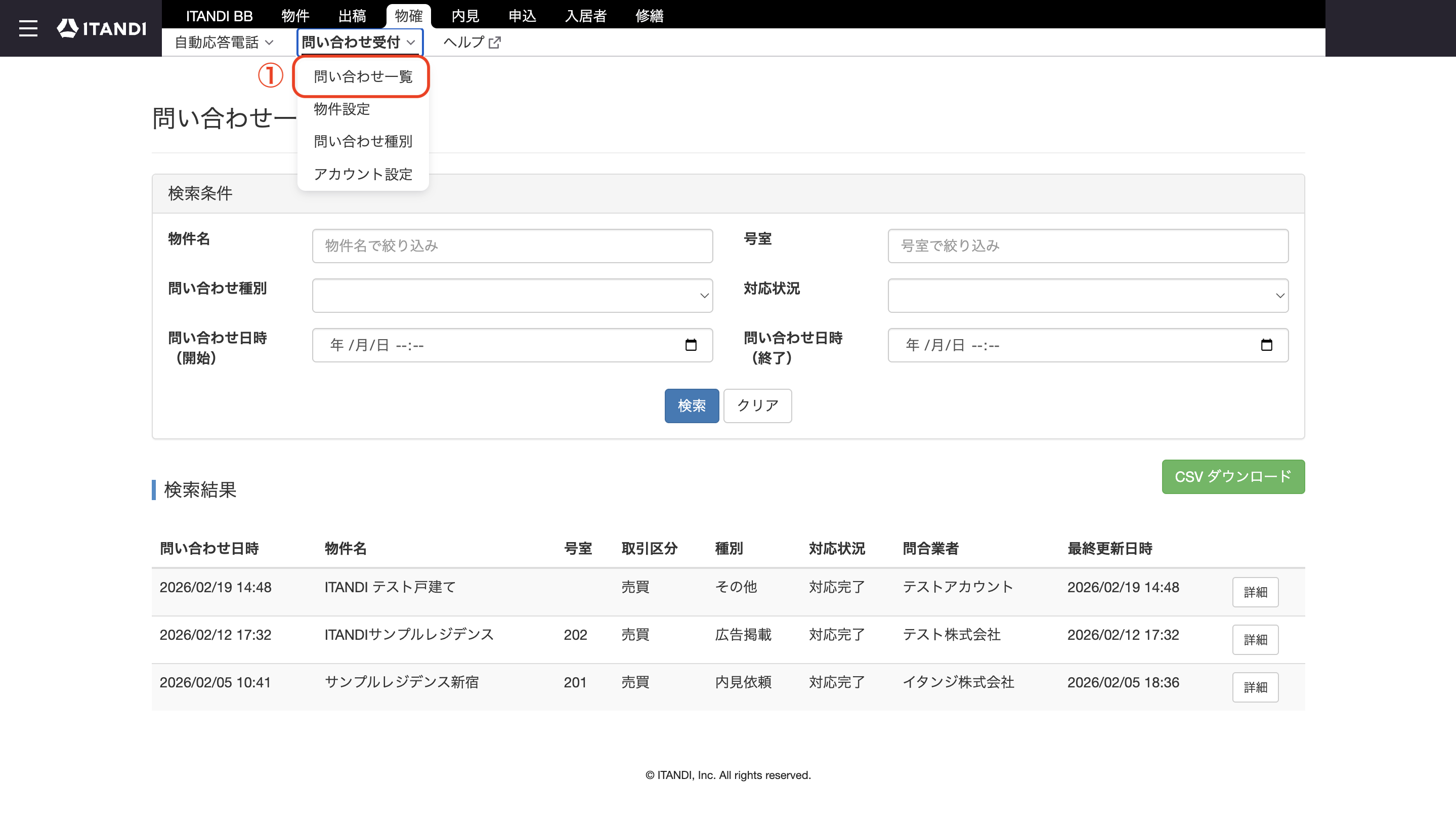1456x821 pixels.
Task: Switch to 申込 tab
Action: 522,16
